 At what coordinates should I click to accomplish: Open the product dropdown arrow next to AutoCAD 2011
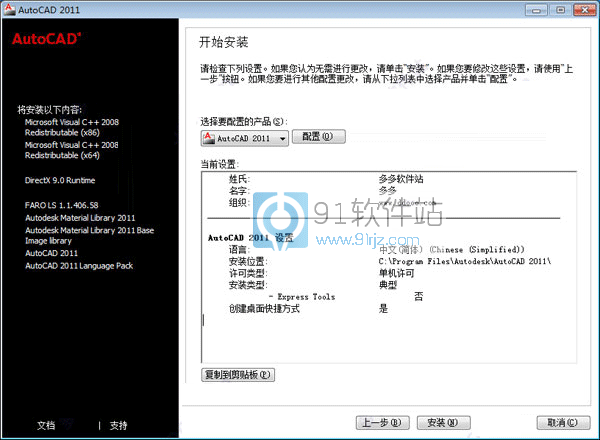282,137
